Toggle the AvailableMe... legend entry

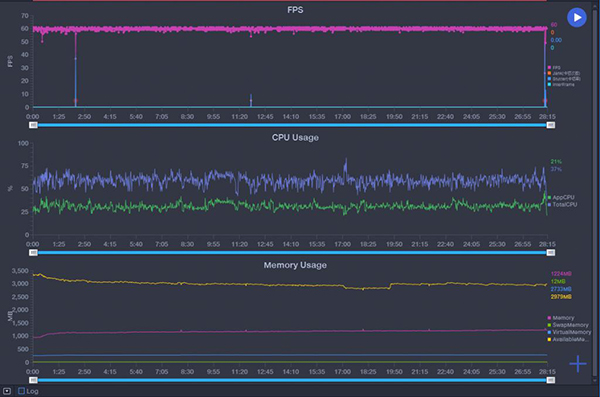click(568, 340)
